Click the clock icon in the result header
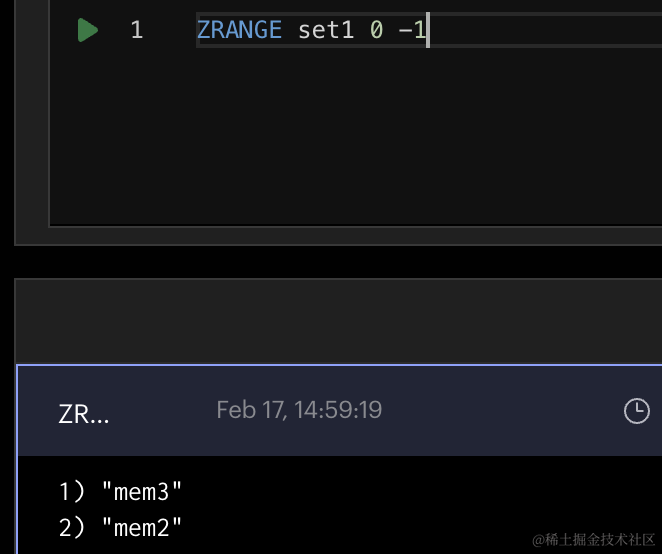 [637, 410]
